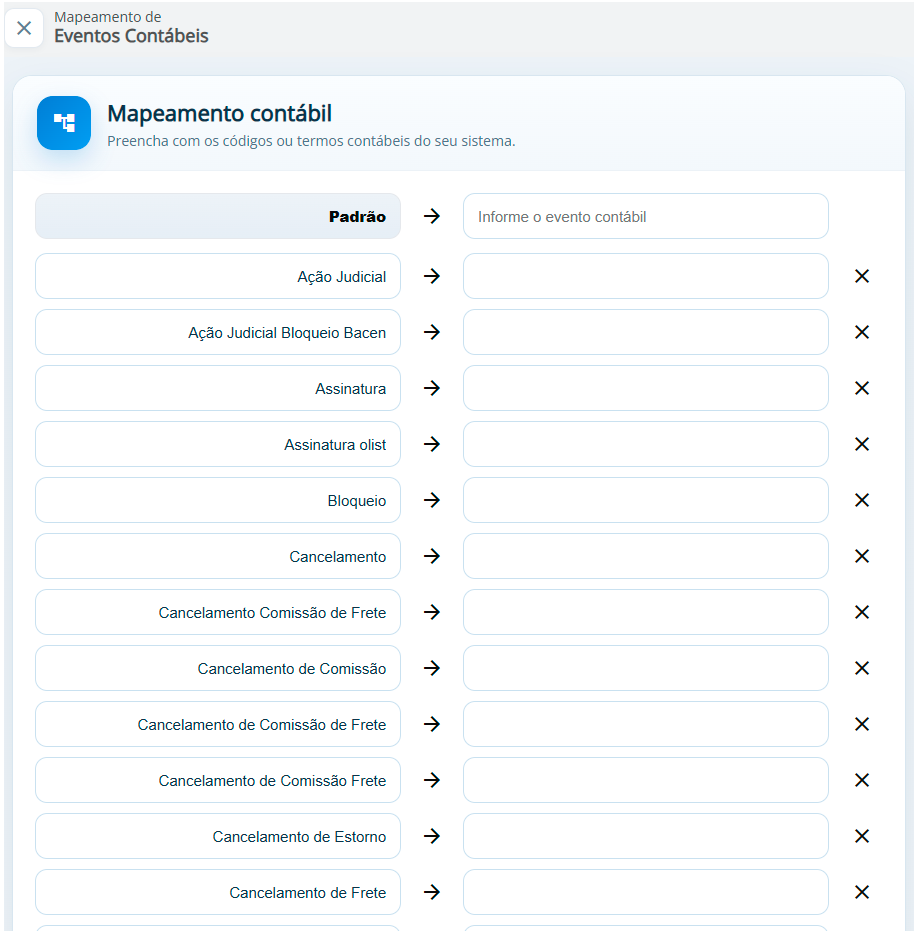Click the arrow icon beside Padrão

pos(432,216)
